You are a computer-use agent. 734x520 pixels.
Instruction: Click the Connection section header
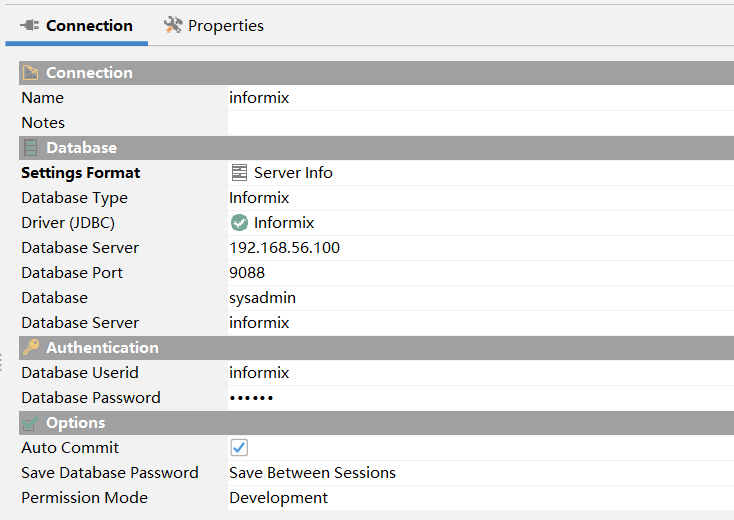tap(376, 73)
